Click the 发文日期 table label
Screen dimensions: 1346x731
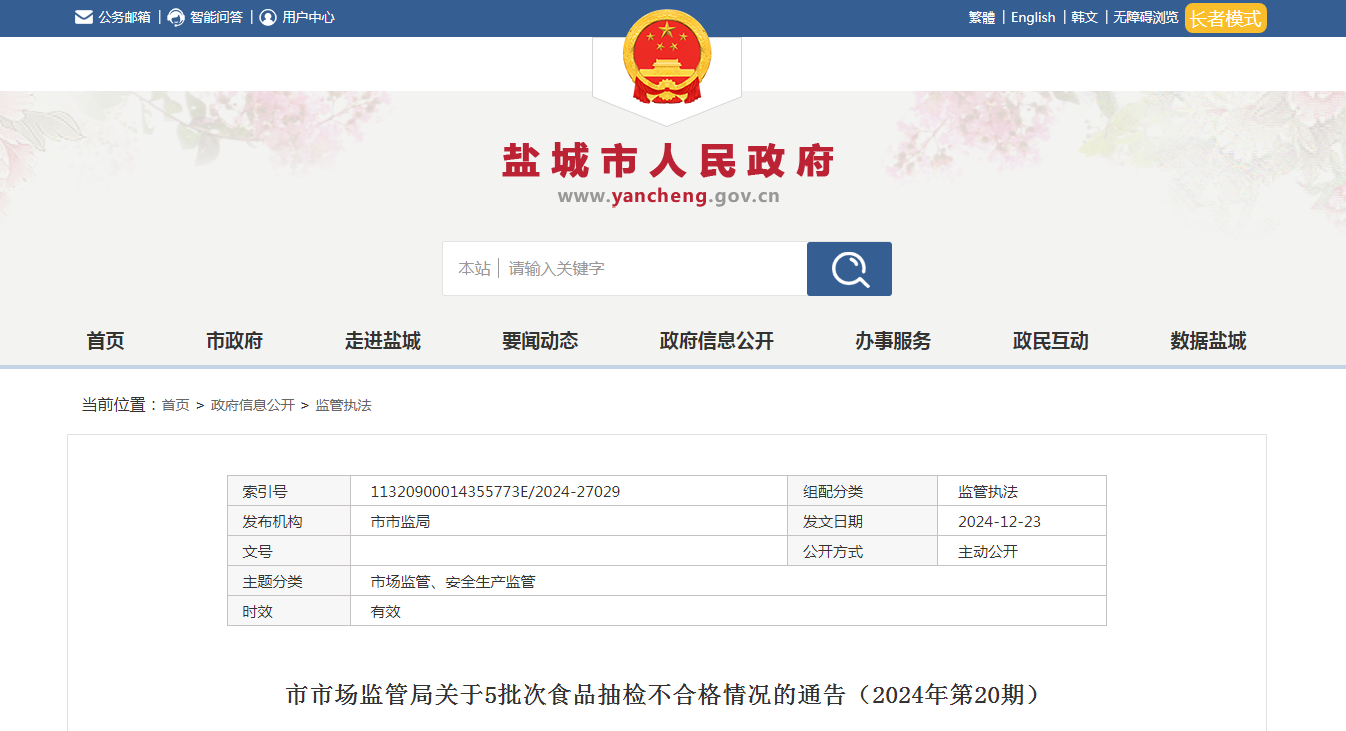(x=833, y=522)
